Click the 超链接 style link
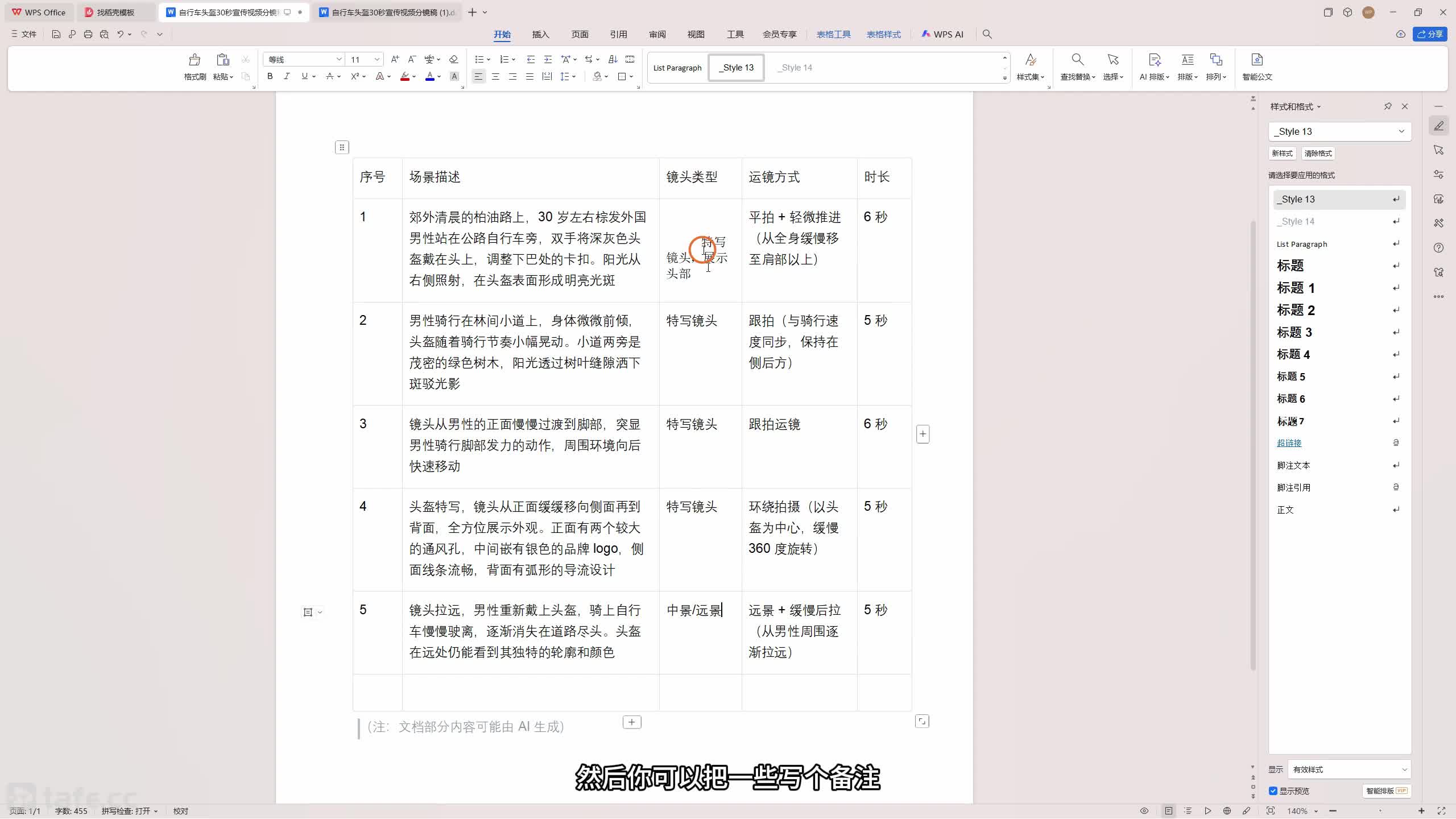Viewport: 1456px width, 819px height. pos(1289,443)
